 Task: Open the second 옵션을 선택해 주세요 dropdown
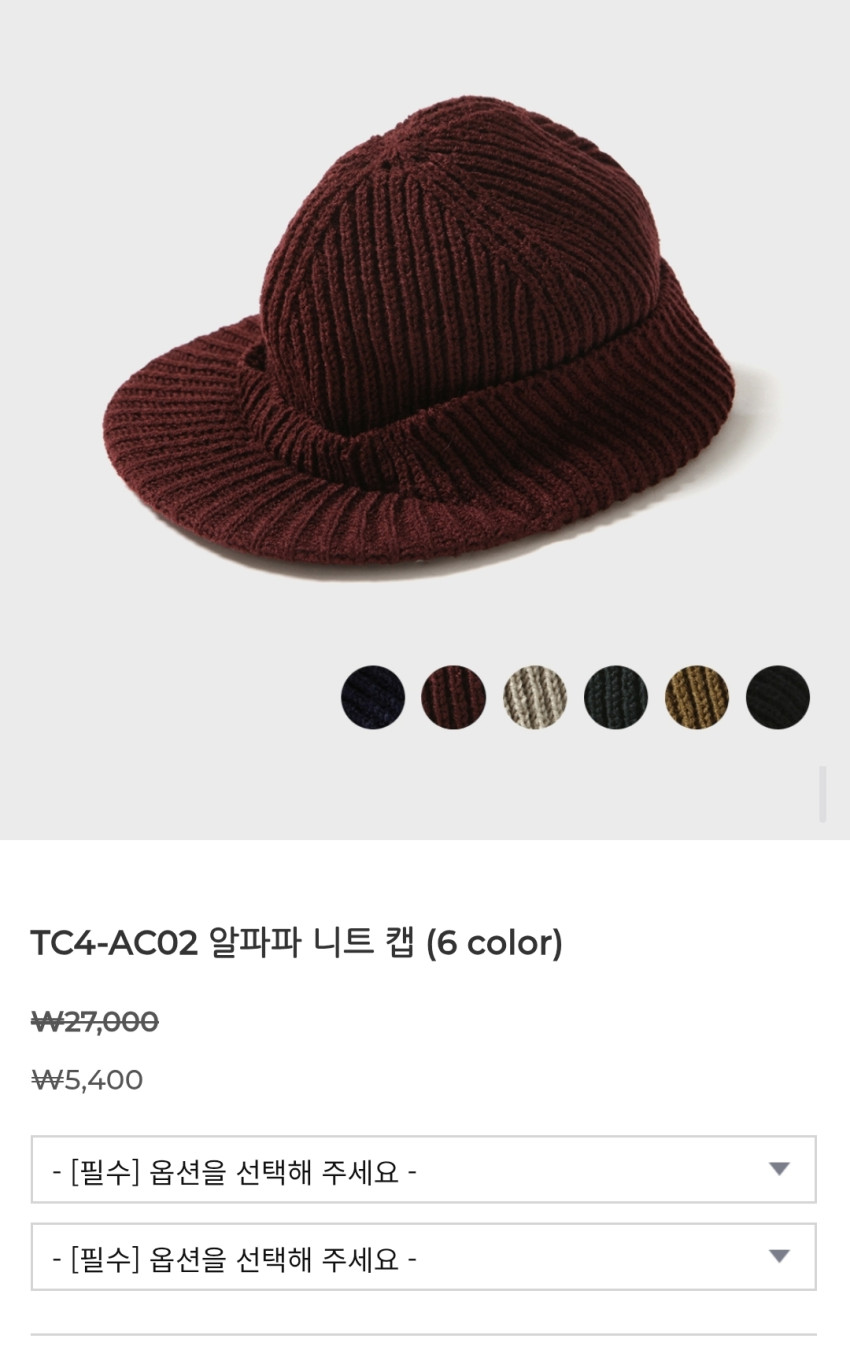[x=424, y=1257]
